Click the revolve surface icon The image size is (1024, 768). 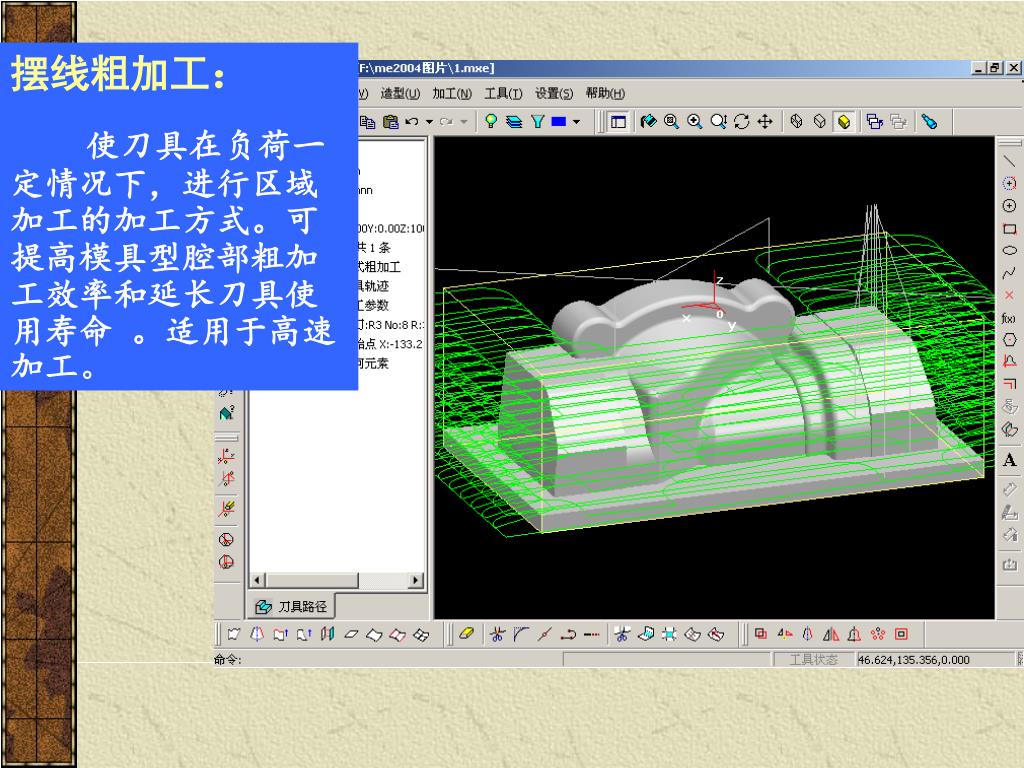click(257, 633)
